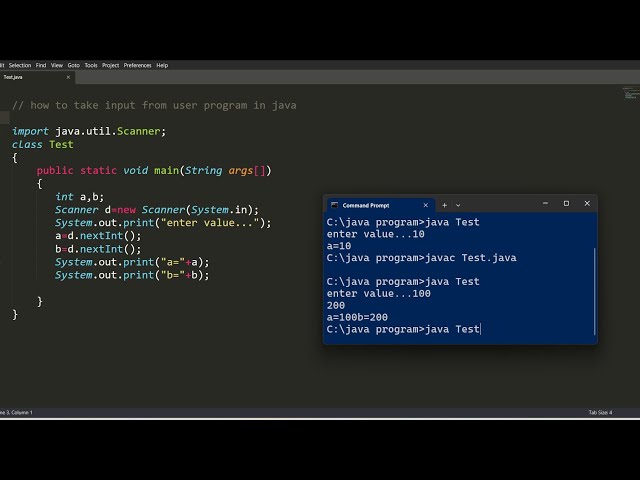This screenshot has width=640, height=480.
Task: Add a new terminal tab with plus
Action: click(444, 205)
